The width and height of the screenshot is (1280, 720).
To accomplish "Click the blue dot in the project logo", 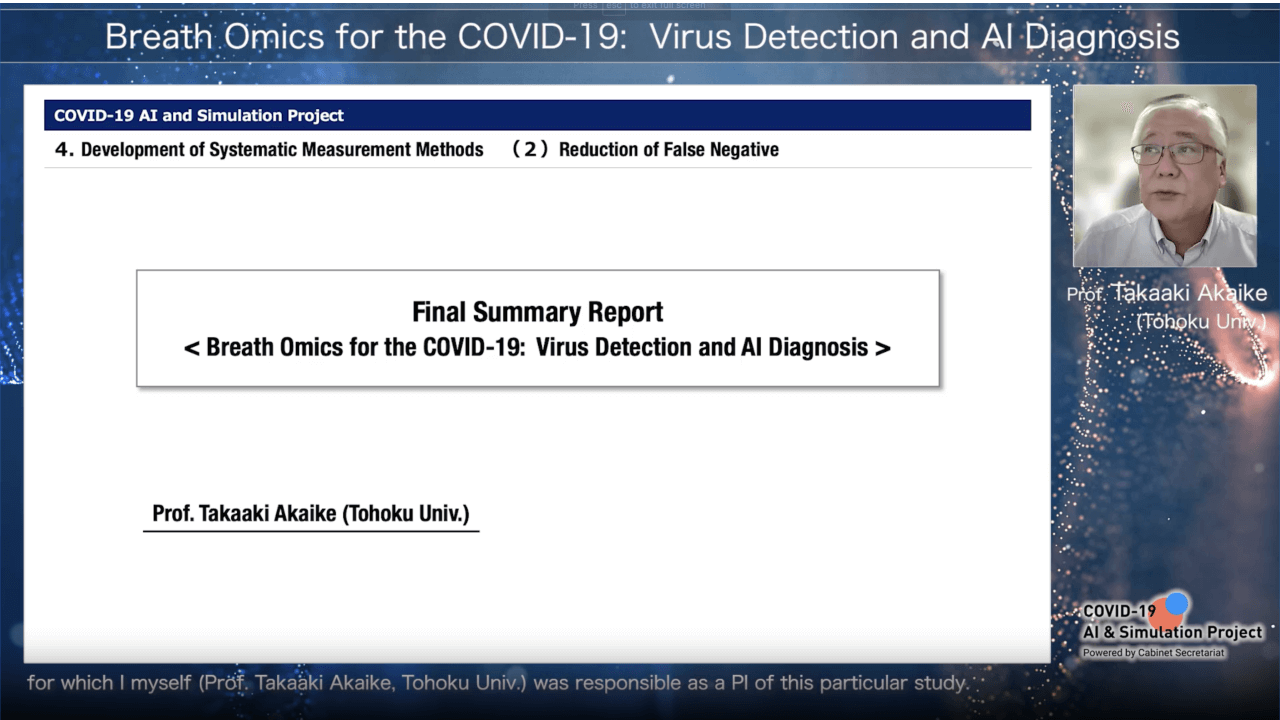I will pos(1177,603).
